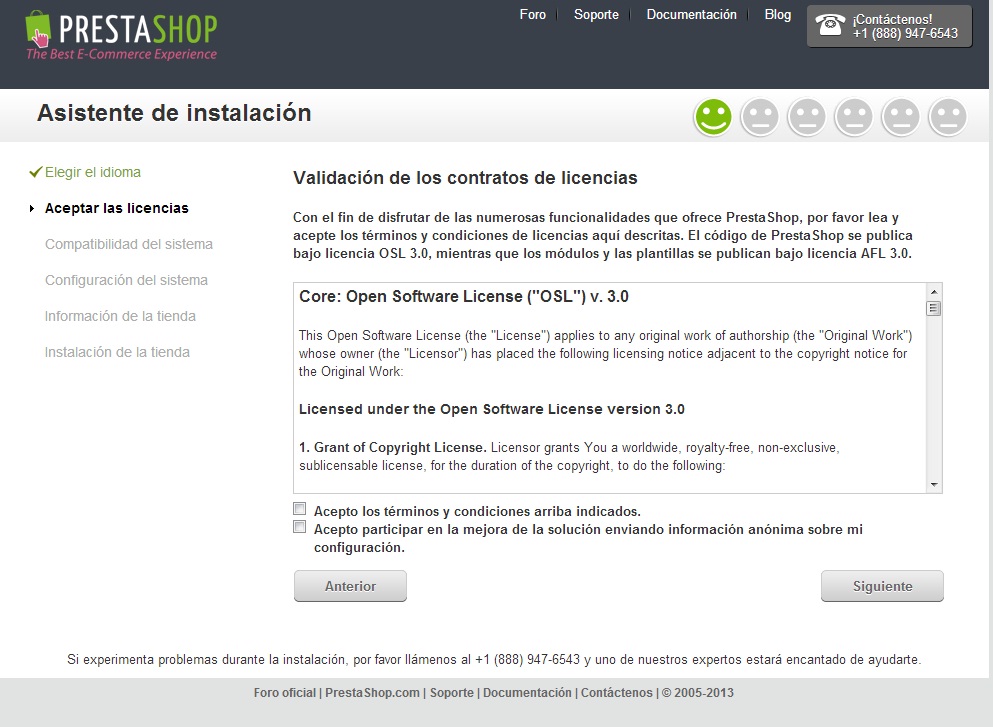993x727 pixels.
Task: Click the green smiley first step indicator
Action: 713,117
